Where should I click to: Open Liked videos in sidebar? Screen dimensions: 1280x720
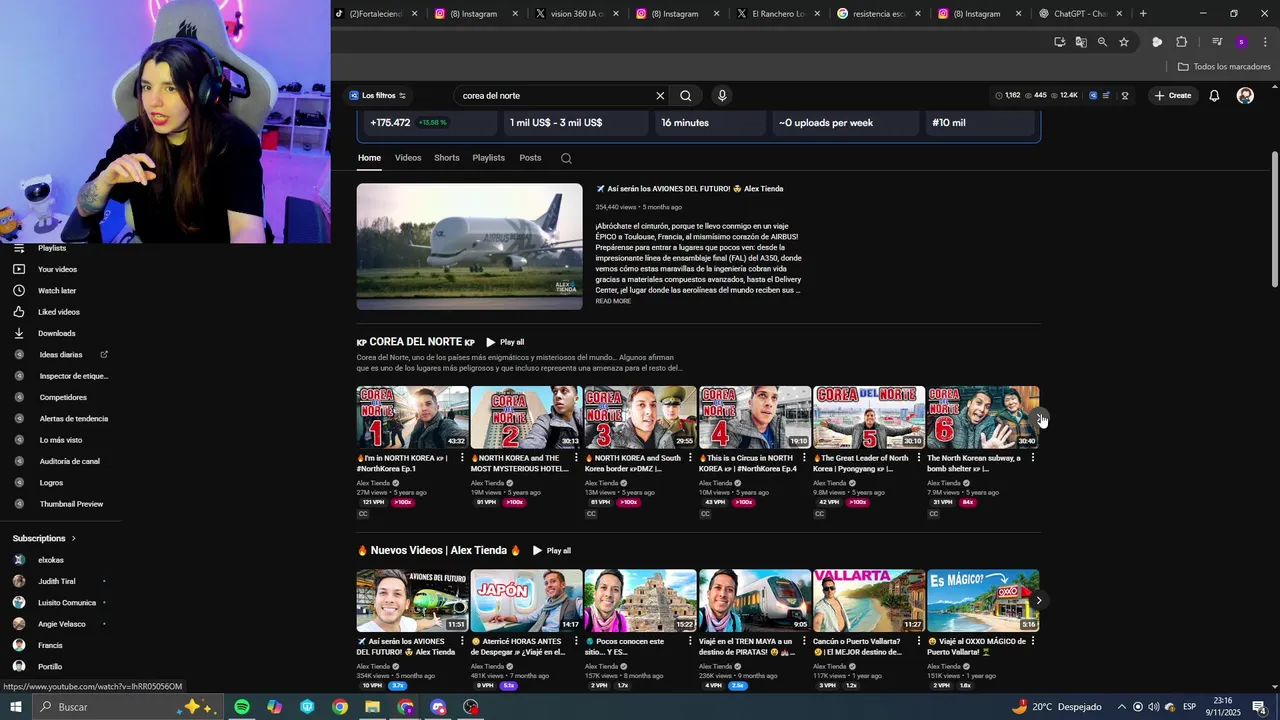tap(58, 312)
